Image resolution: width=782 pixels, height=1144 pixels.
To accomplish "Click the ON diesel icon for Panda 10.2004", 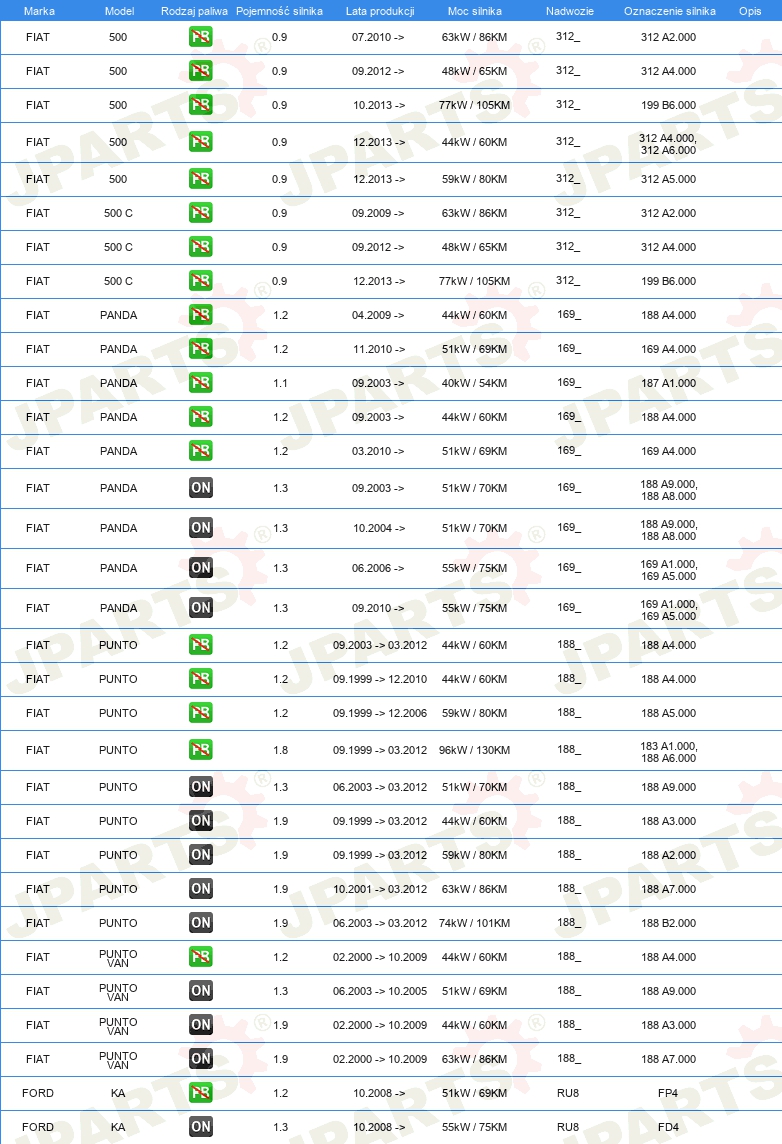I will 201,527.
